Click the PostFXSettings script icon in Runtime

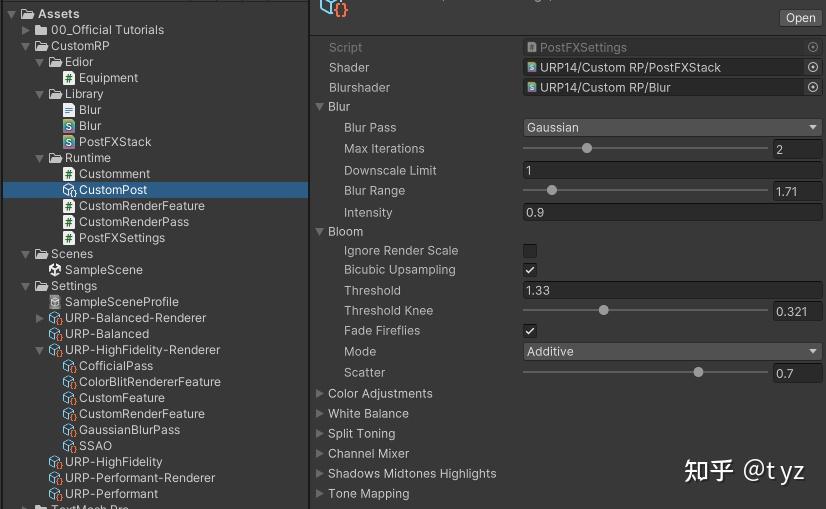[x=69, y=238]
